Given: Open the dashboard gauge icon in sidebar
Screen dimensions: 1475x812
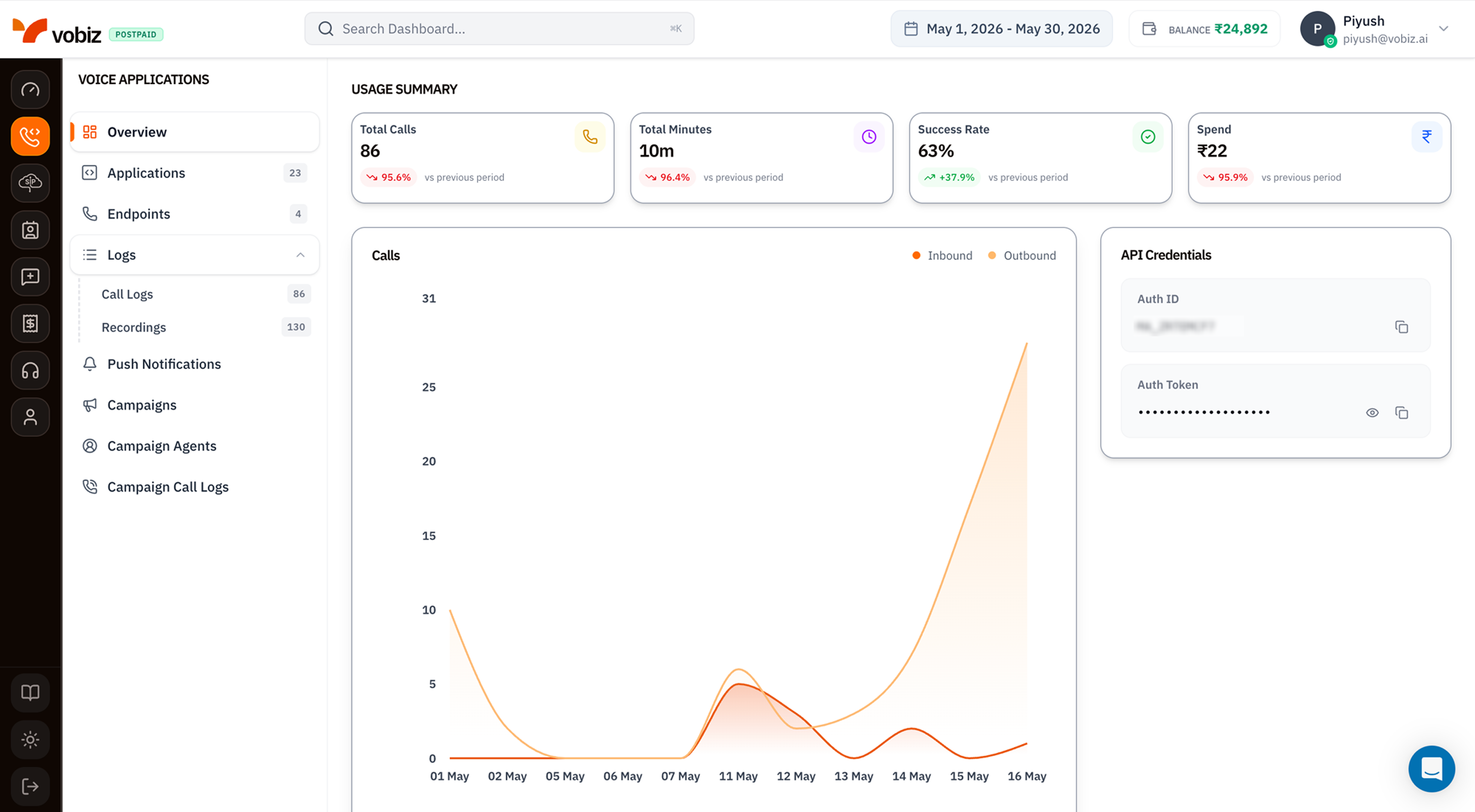Looking at the screenshot, I should [30, 89].
